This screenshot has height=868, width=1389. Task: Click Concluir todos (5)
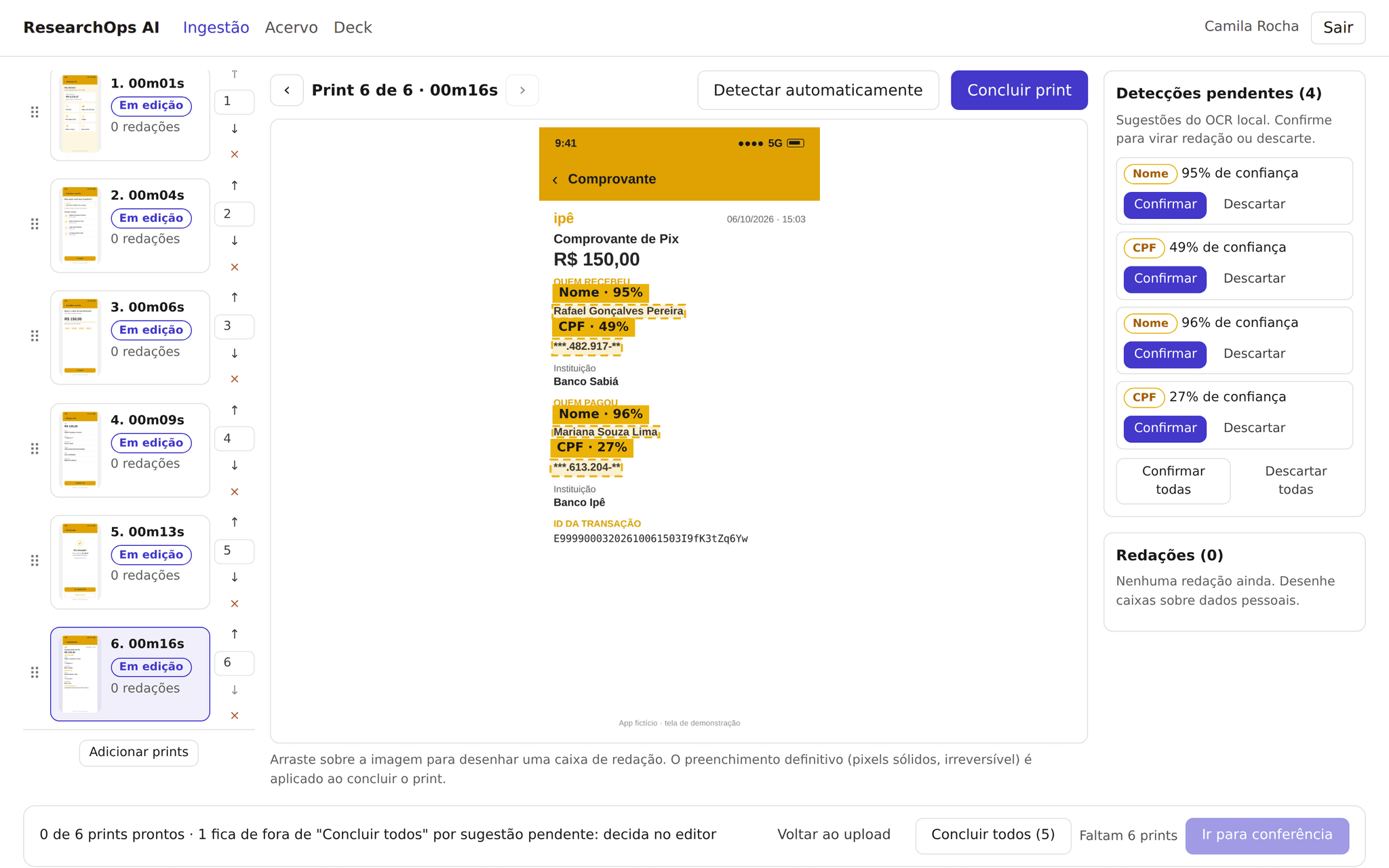(993, 835)
